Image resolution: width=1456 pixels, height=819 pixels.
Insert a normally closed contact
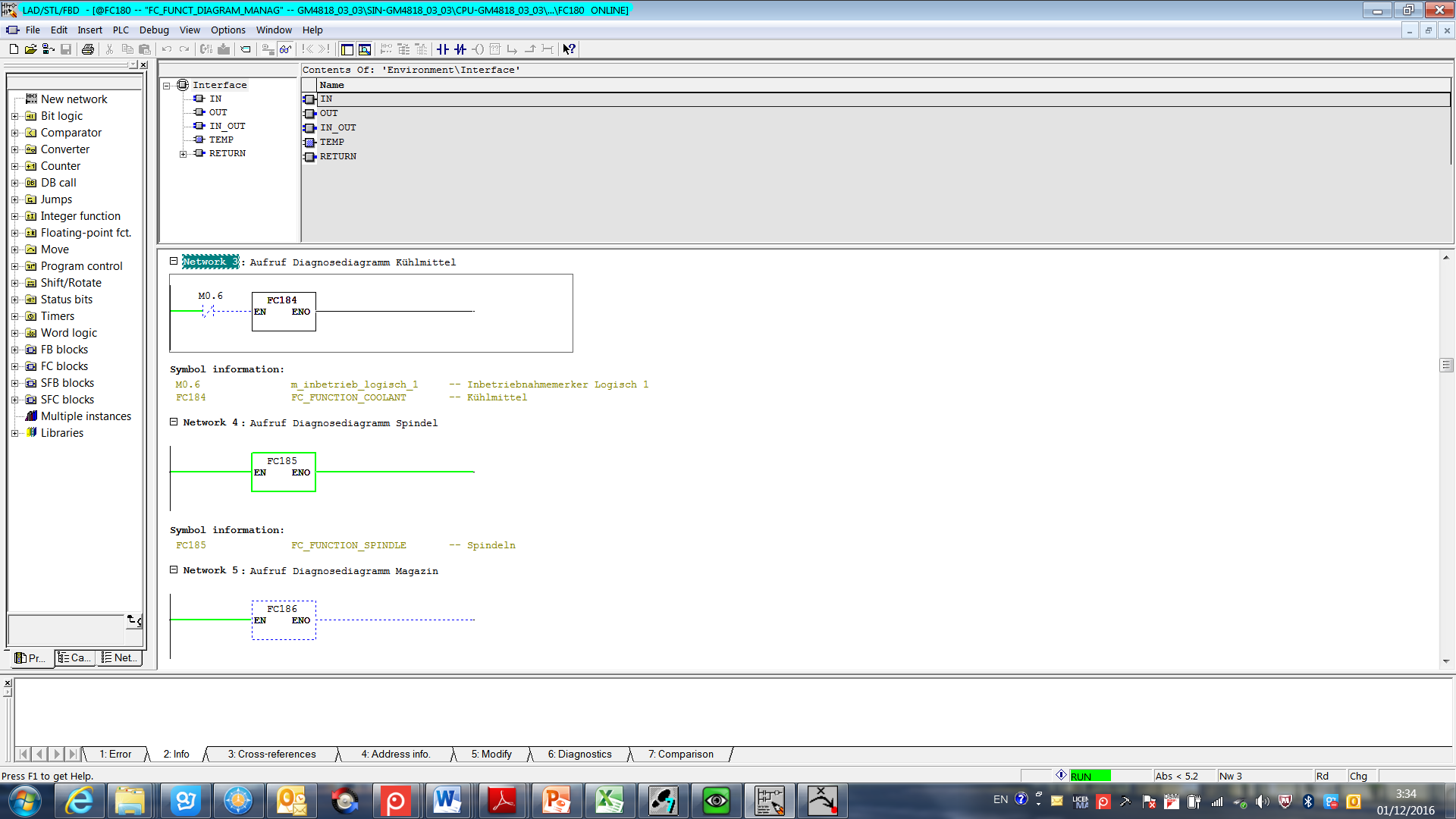click(x=460, y=49)
